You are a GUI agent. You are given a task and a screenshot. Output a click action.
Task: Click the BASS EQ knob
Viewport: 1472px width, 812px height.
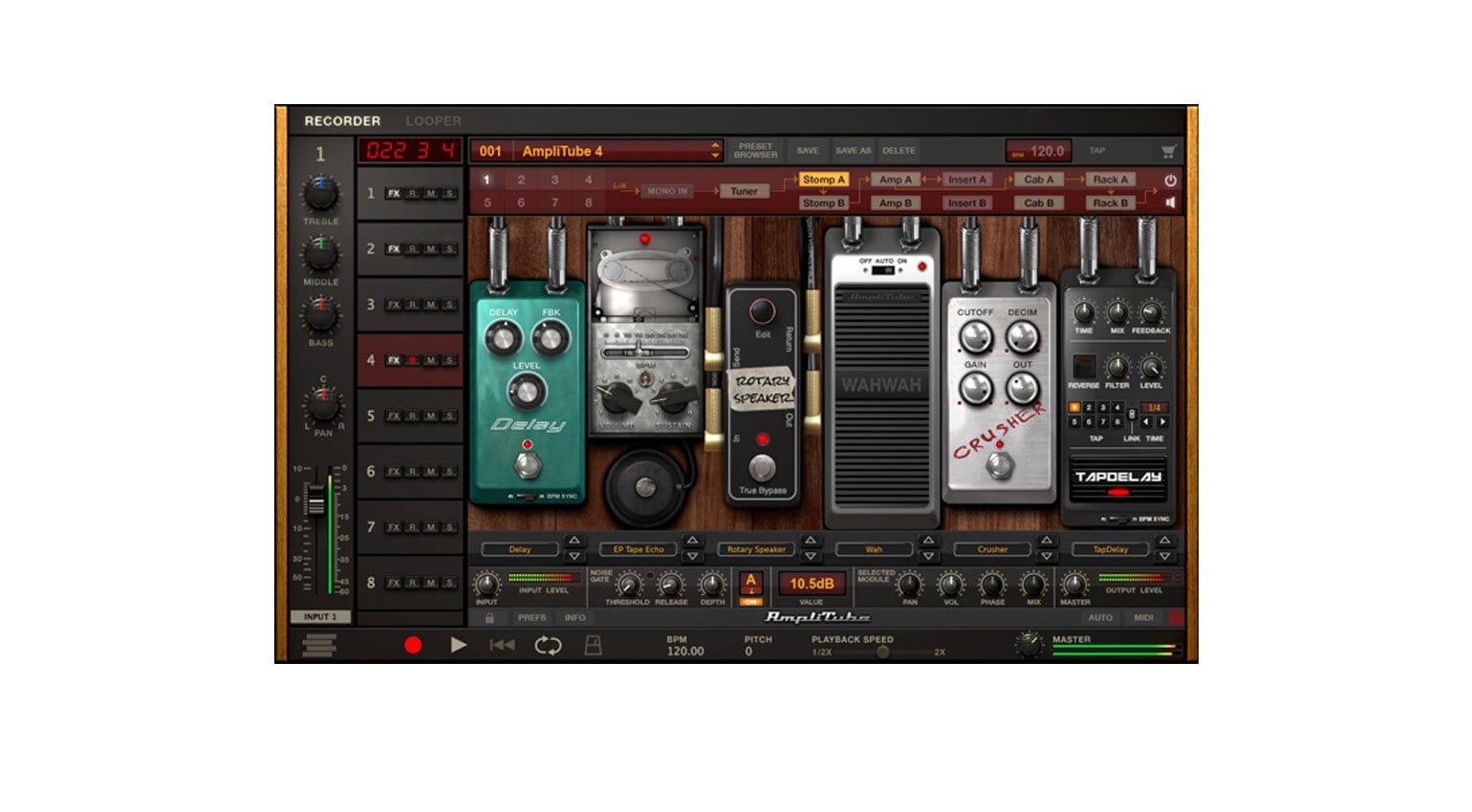coord(320,315)
